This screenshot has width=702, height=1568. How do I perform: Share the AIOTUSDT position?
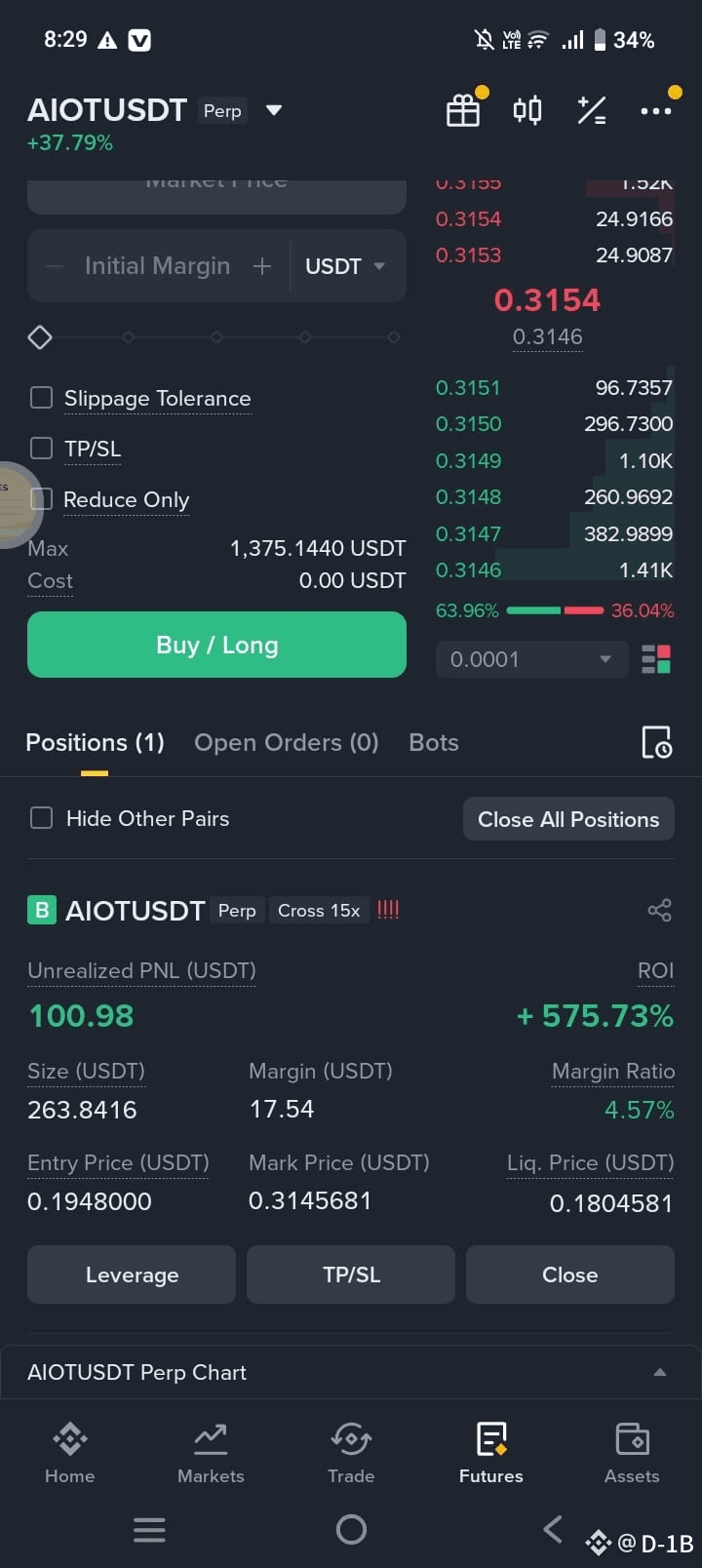(660, 911)
